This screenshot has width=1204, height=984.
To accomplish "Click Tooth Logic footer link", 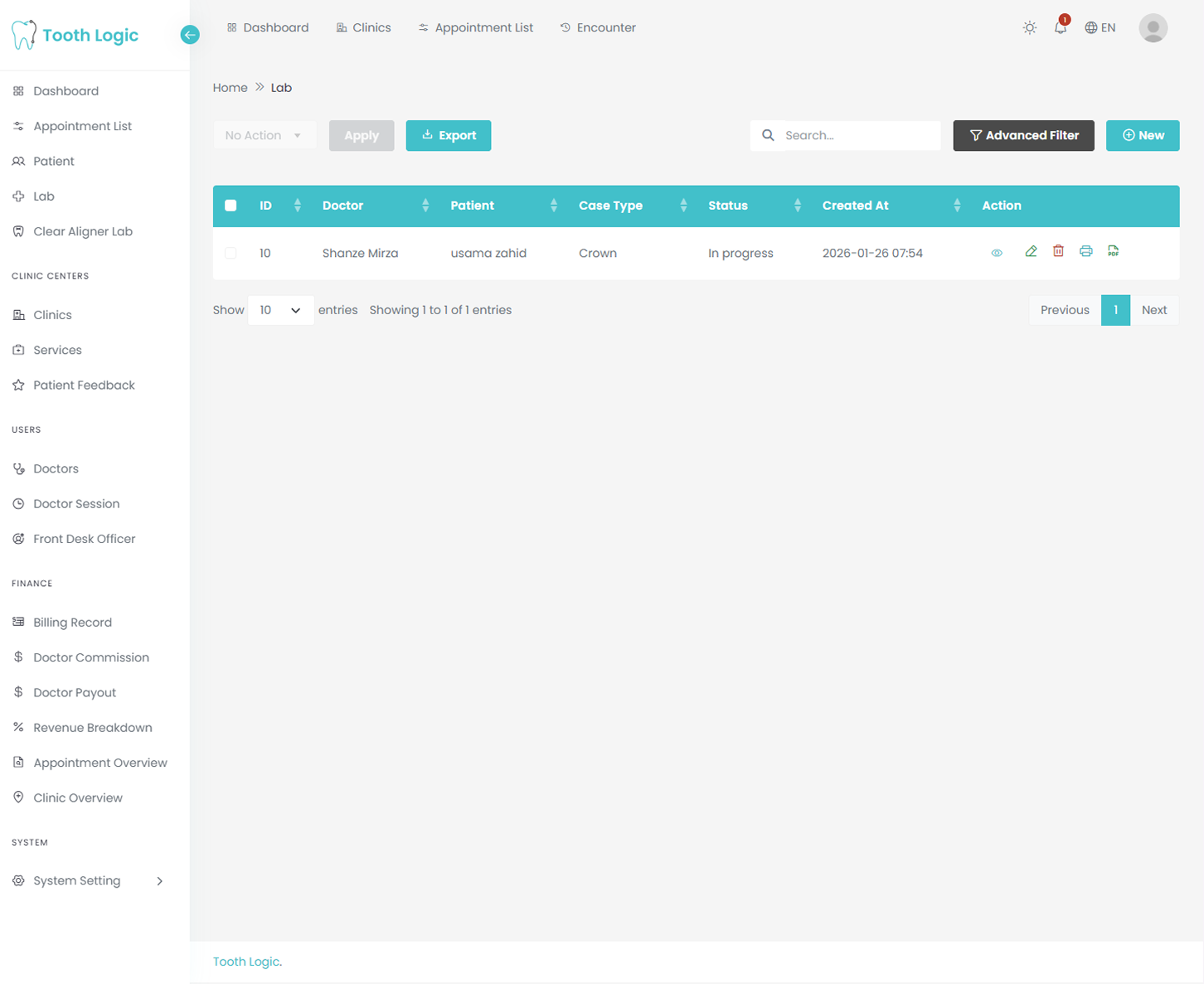I will pyautogui.click(x=246, y=962).
